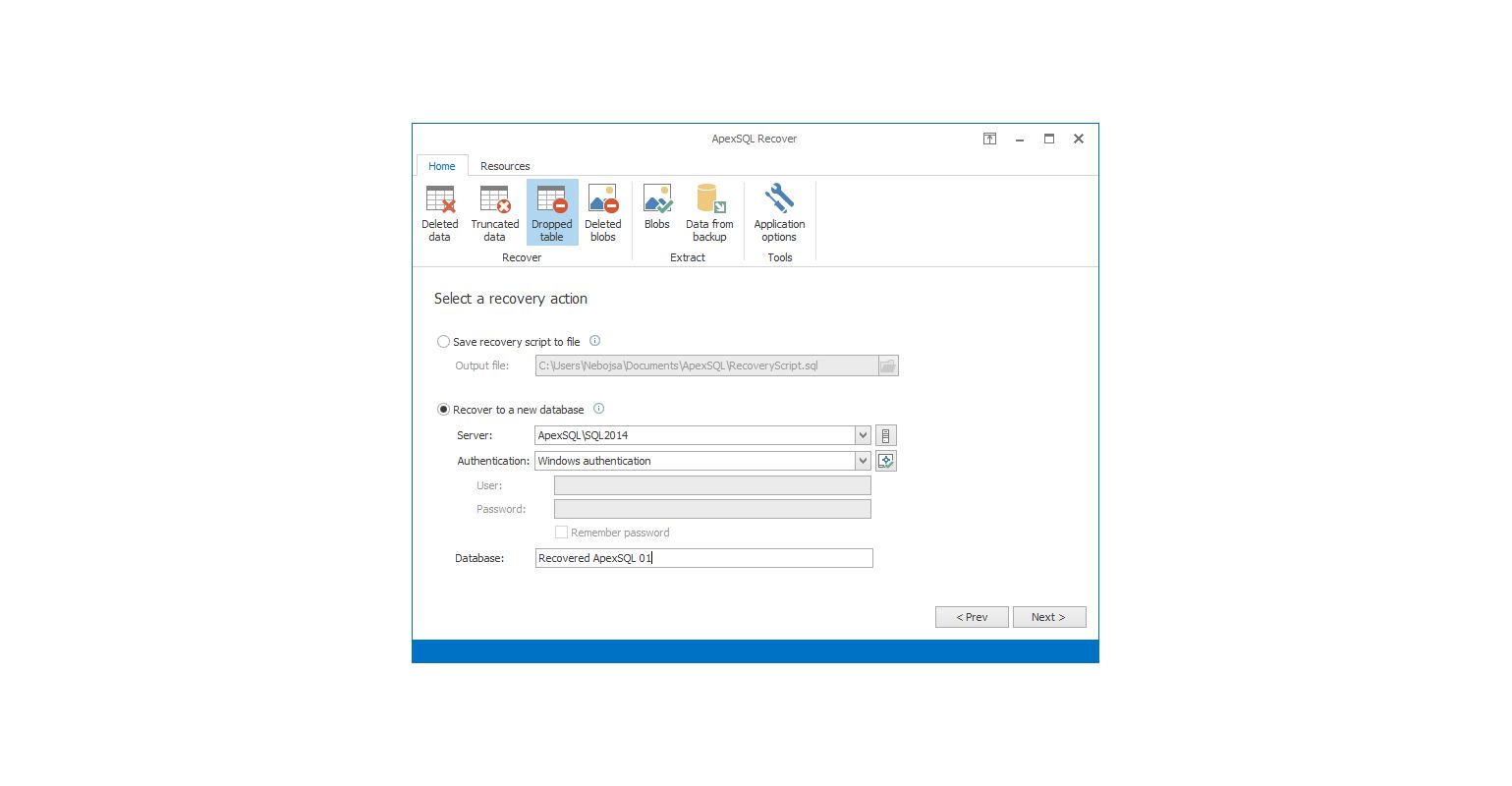Expand the Authentication dropdown
Viewport: 1512px width, 786px height.
pyautogui.click(x=862, y=460)
